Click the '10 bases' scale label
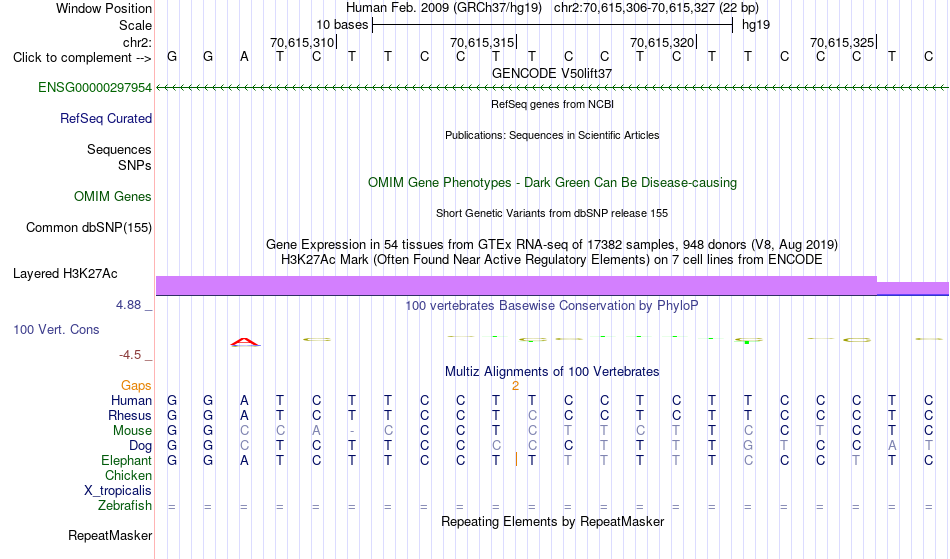The image size is (950, 559). [342, 25]
